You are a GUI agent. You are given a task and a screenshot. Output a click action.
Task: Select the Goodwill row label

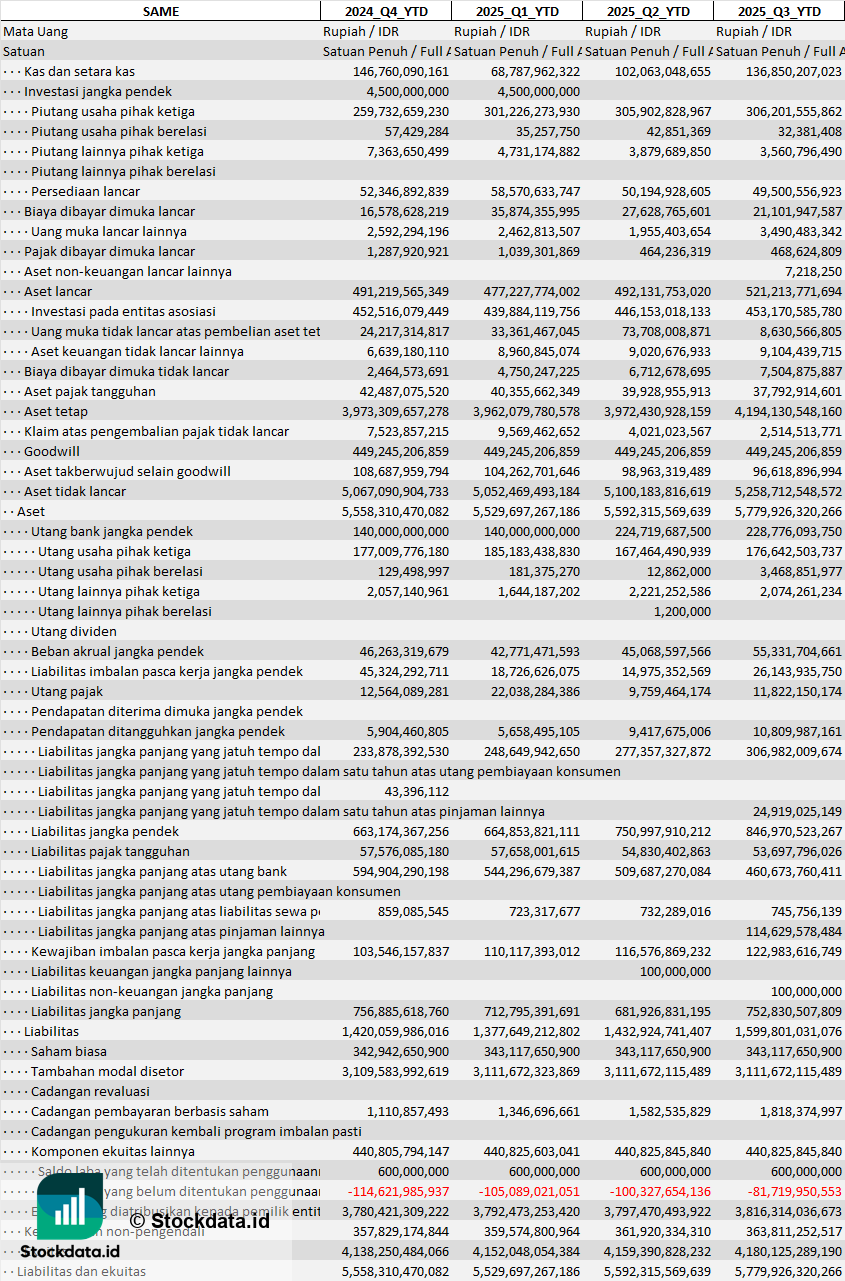[x=52, y=451]
